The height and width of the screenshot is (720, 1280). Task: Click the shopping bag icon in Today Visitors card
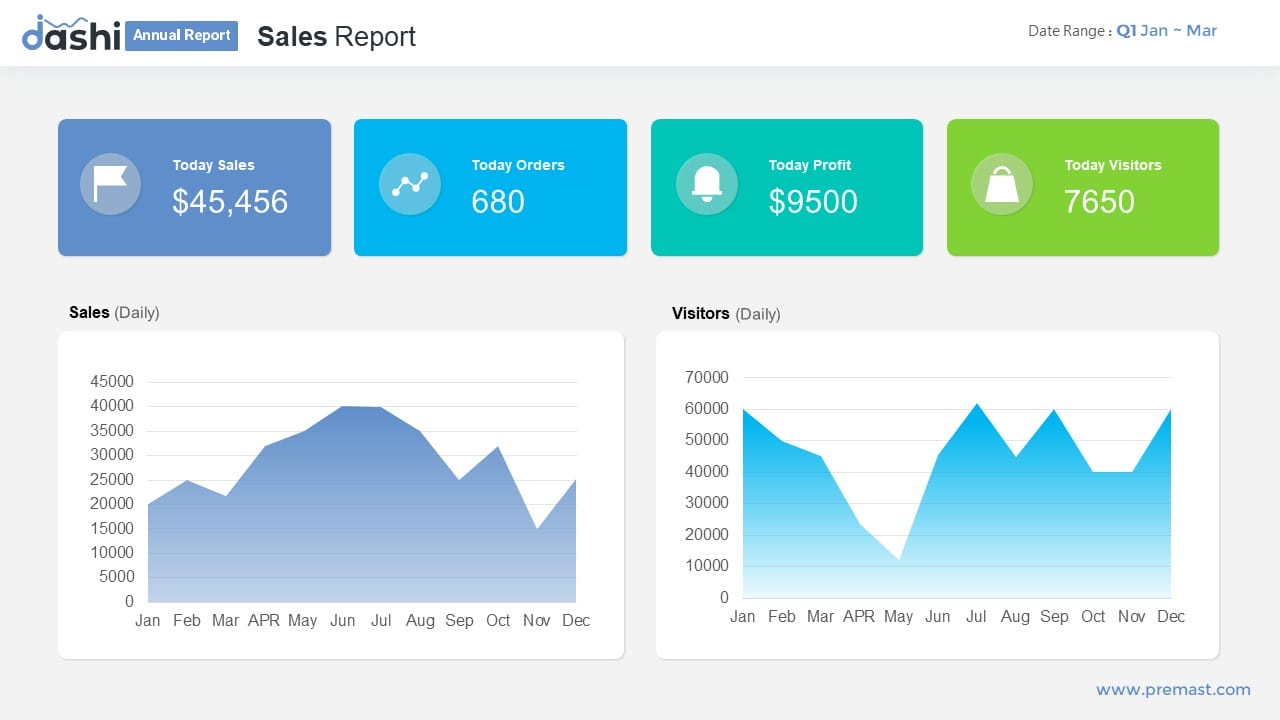coord(1002,184)
